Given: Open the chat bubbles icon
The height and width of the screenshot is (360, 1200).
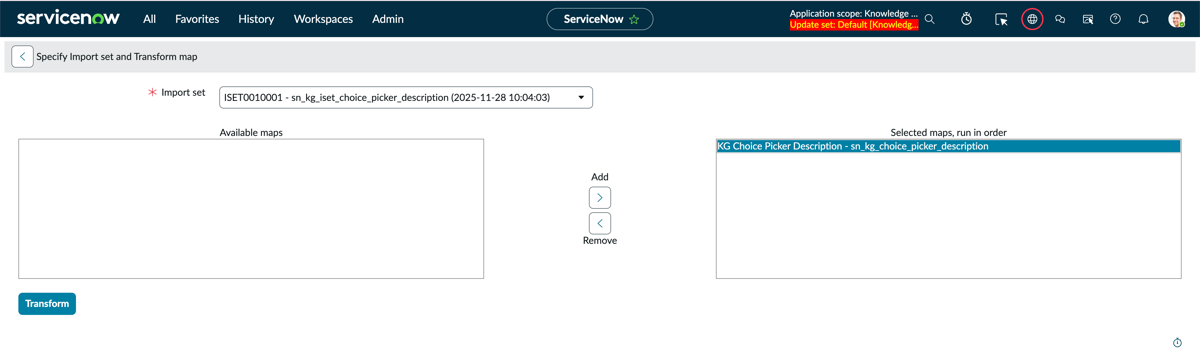Looking at the screenshot, I should tap(1060, 19).
